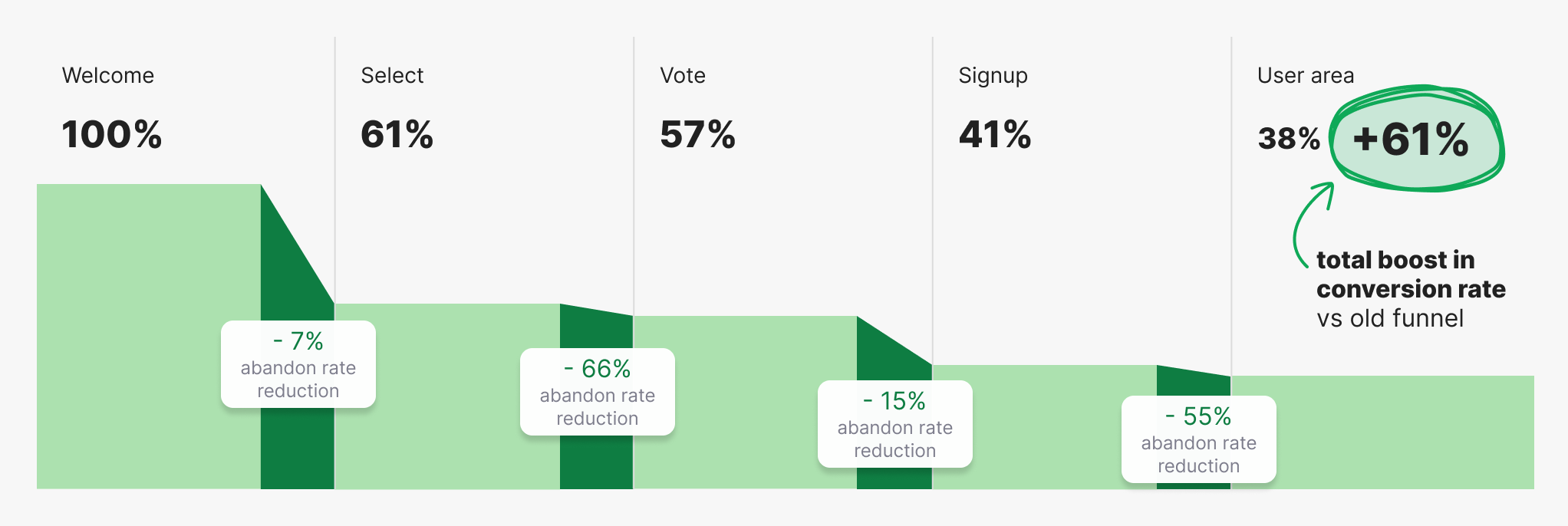The height and width of the screenshot is (526, 1568).
Task: Click the 100% Welcome percentage
Action: 112,134
